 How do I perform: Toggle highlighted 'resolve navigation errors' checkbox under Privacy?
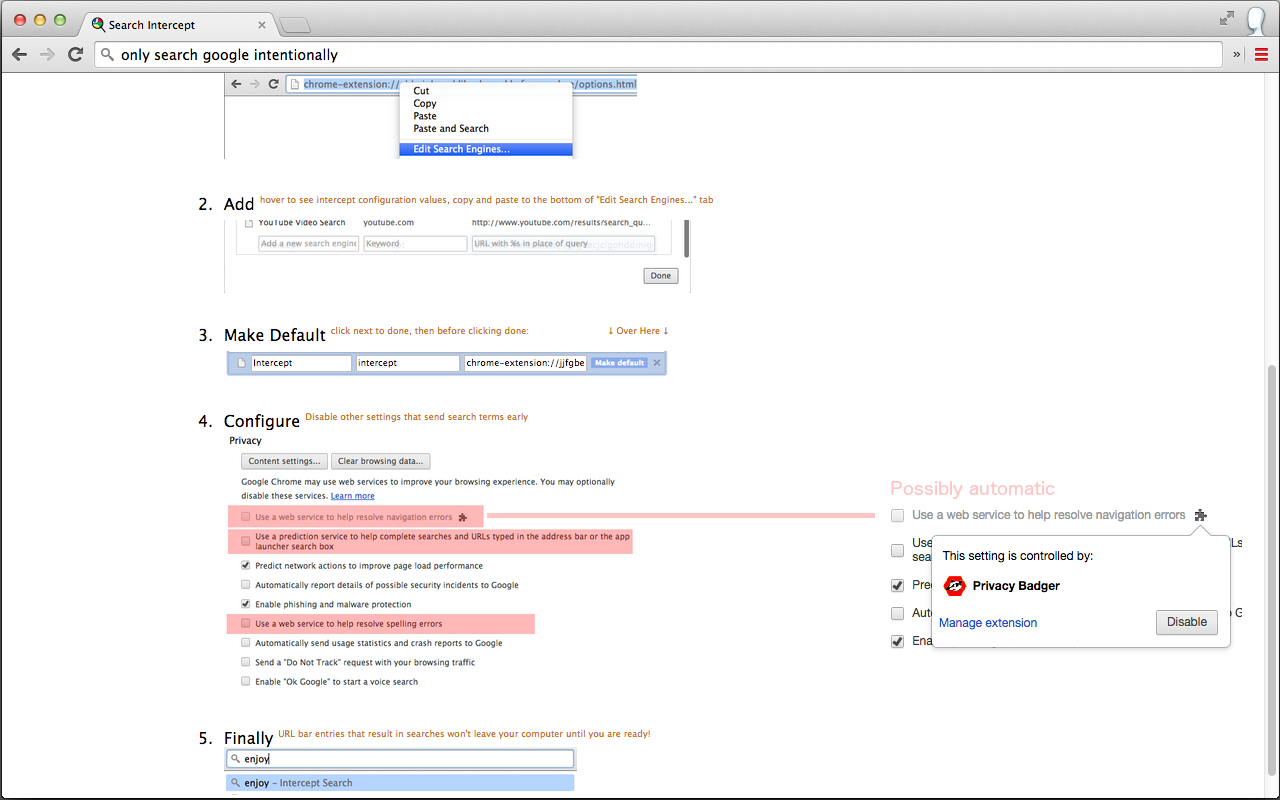246,517
